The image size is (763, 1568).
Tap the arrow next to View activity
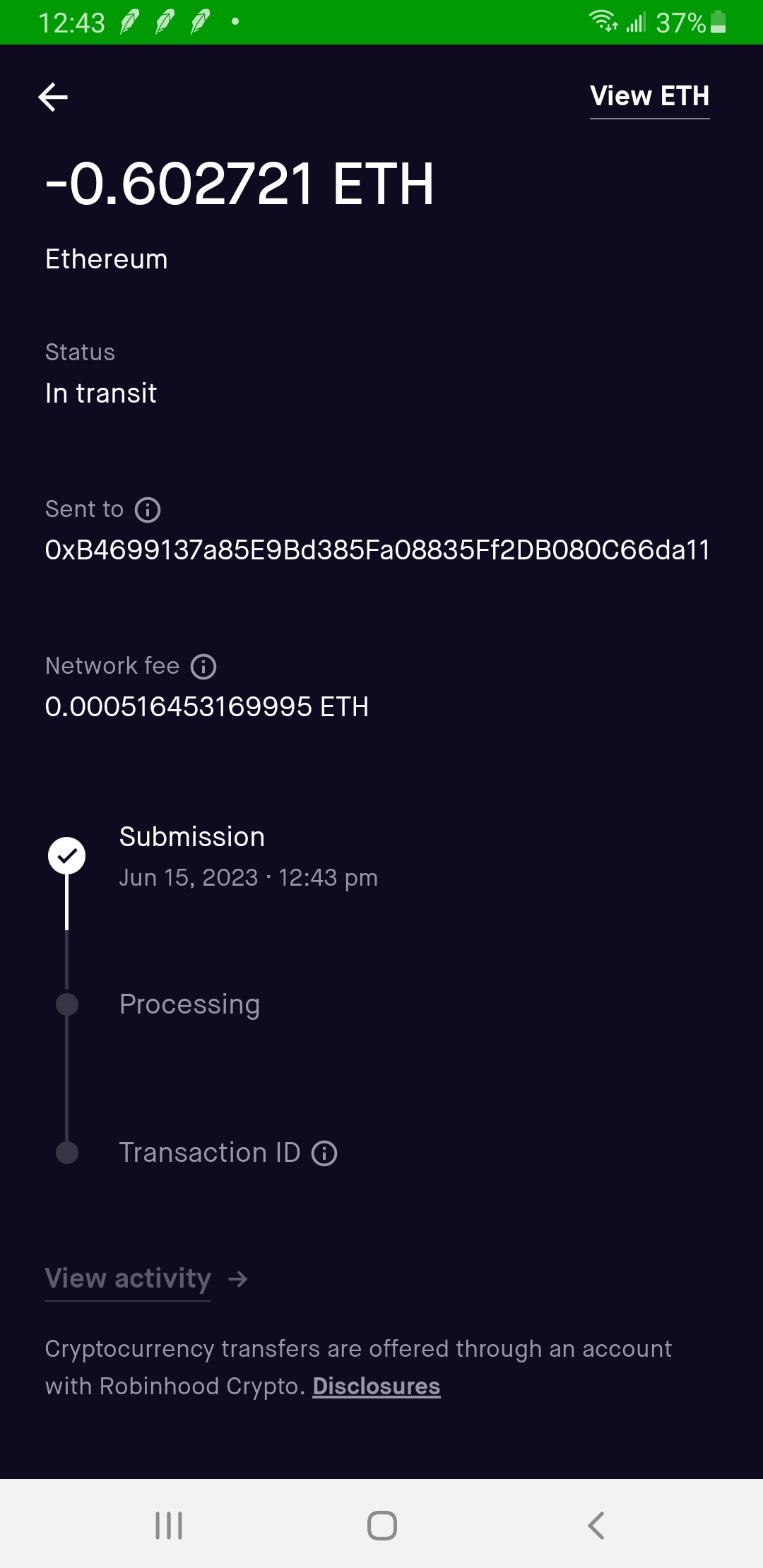pos(238,1279)
